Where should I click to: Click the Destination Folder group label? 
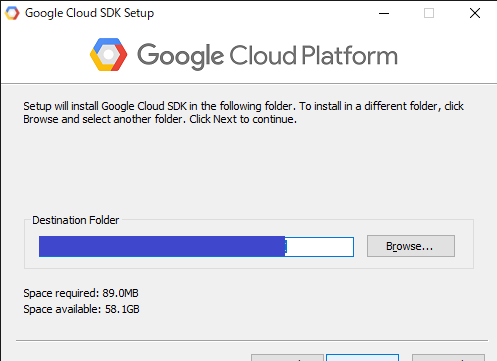coord(75,220)
